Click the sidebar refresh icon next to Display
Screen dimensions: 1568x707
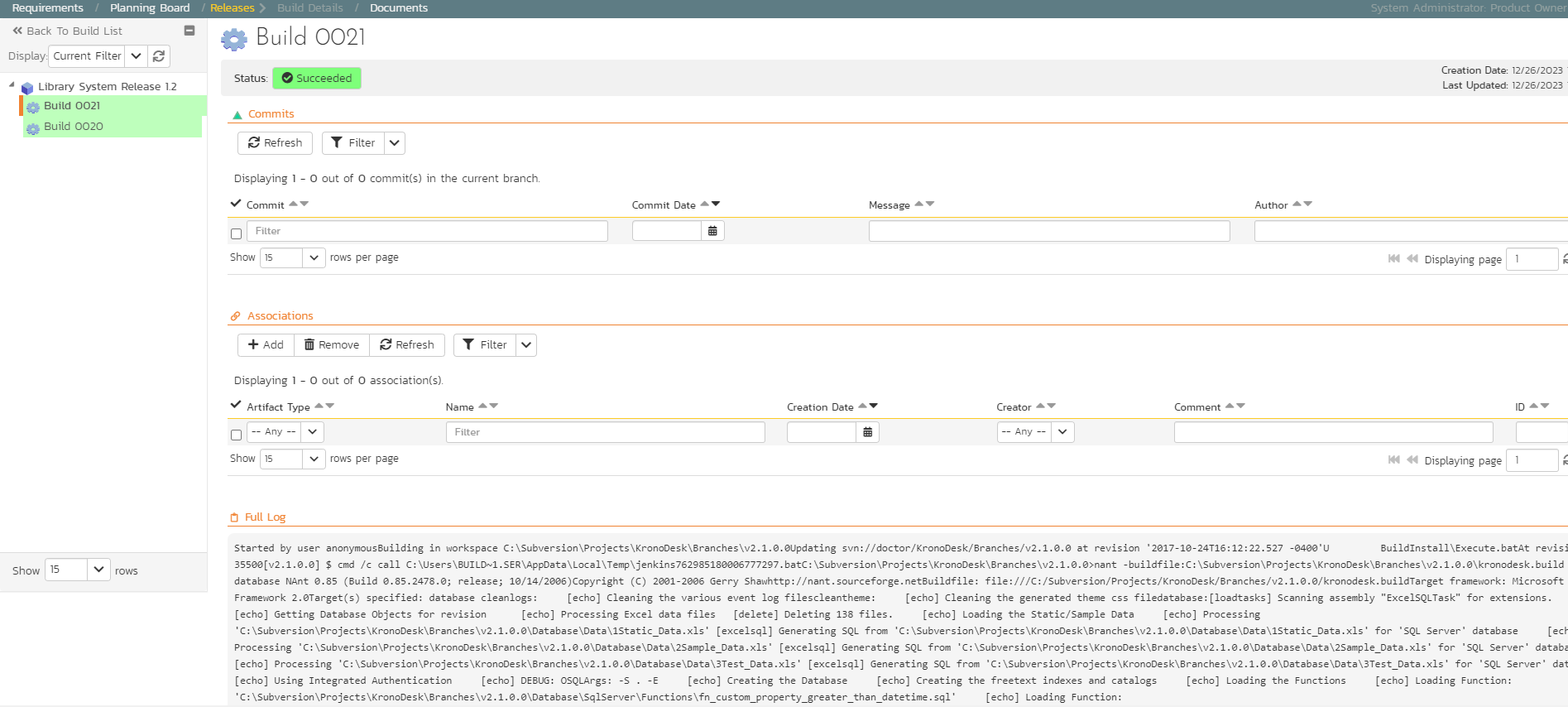159,56
